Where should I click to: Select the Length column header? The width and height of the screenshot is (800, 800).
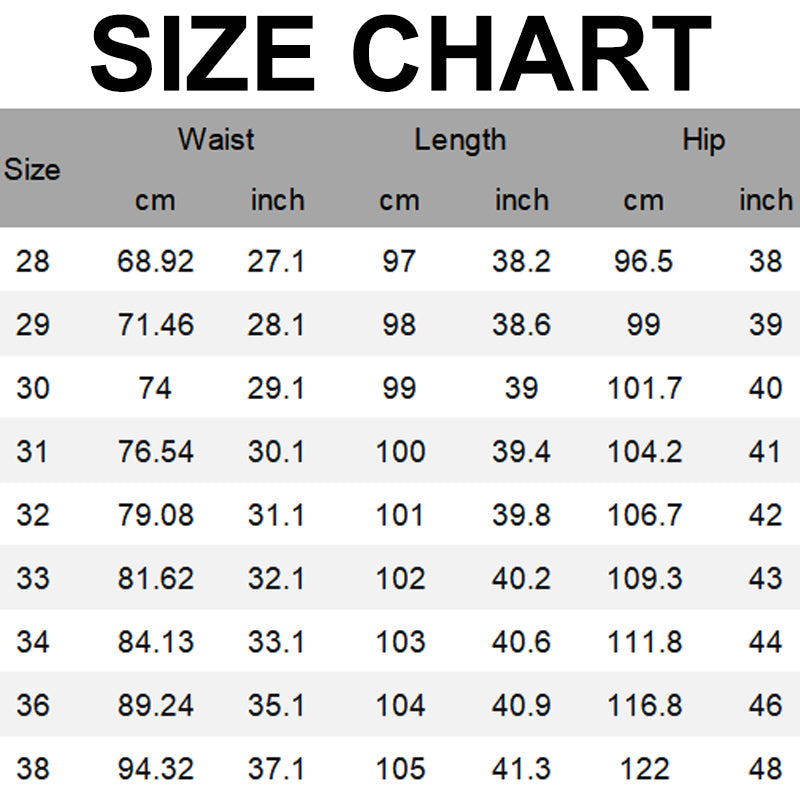460,140
